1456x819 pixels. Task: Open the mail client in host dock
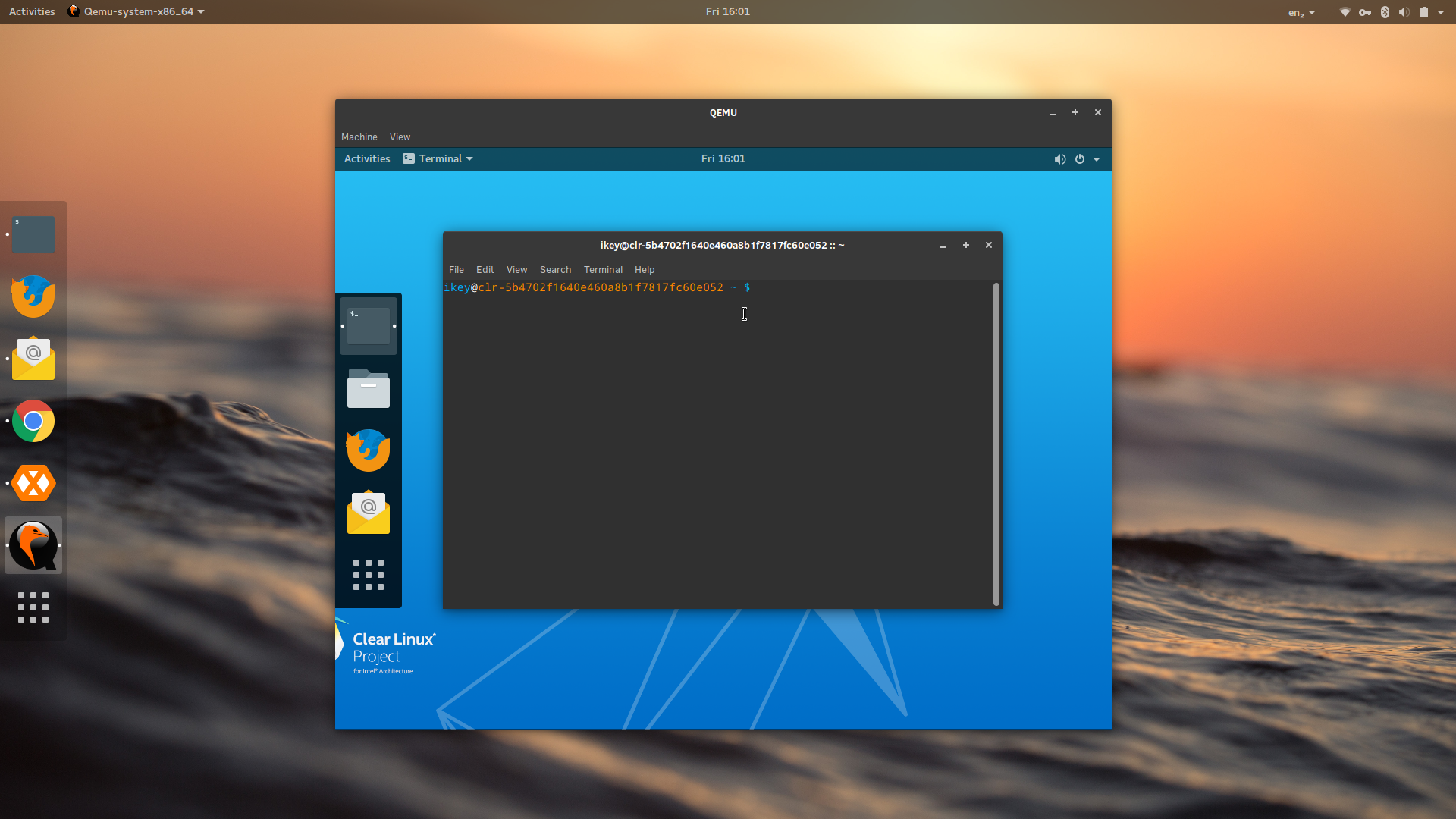point(33,359)
